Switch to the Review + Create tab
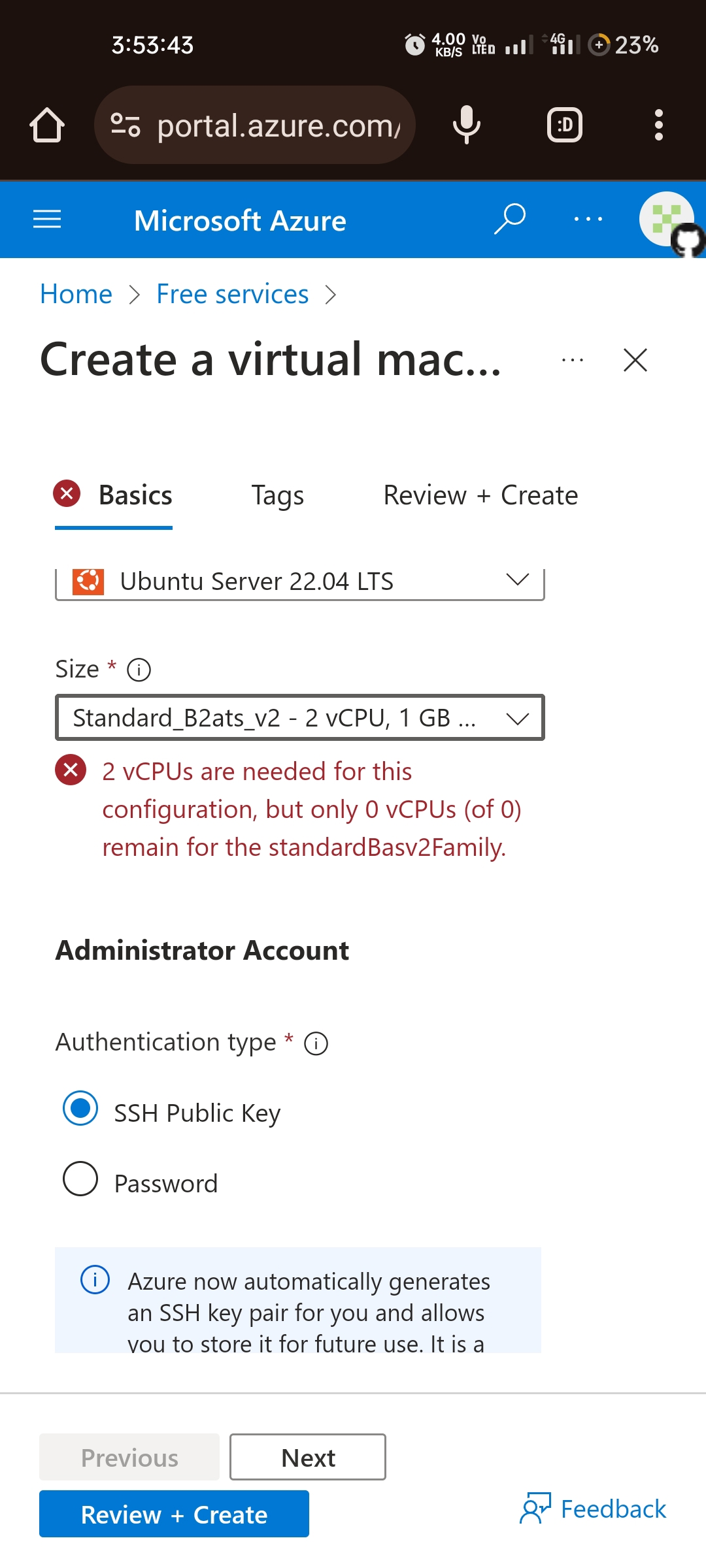Screen dimensions: 706x1568 [x=480, y=495]
